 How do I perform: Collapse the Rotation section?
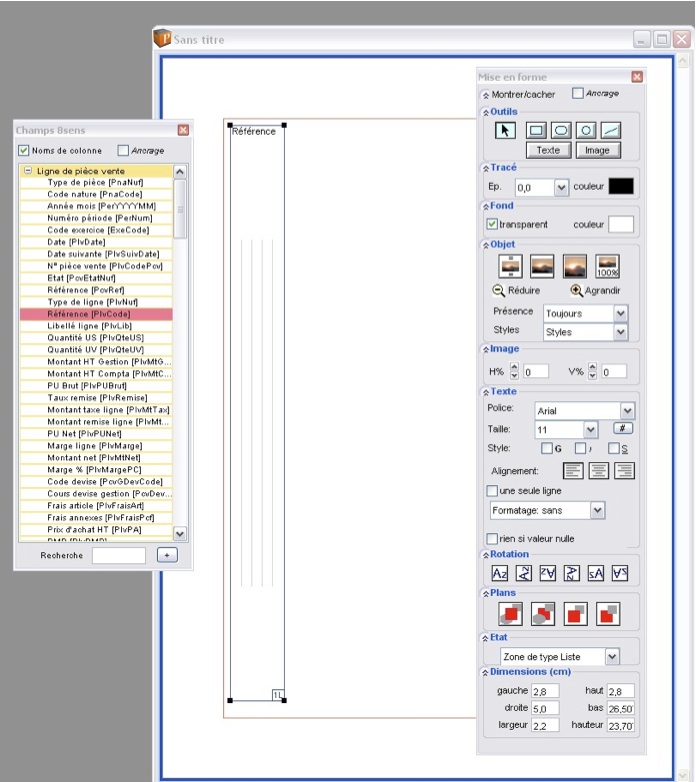[x=486, y=555]
